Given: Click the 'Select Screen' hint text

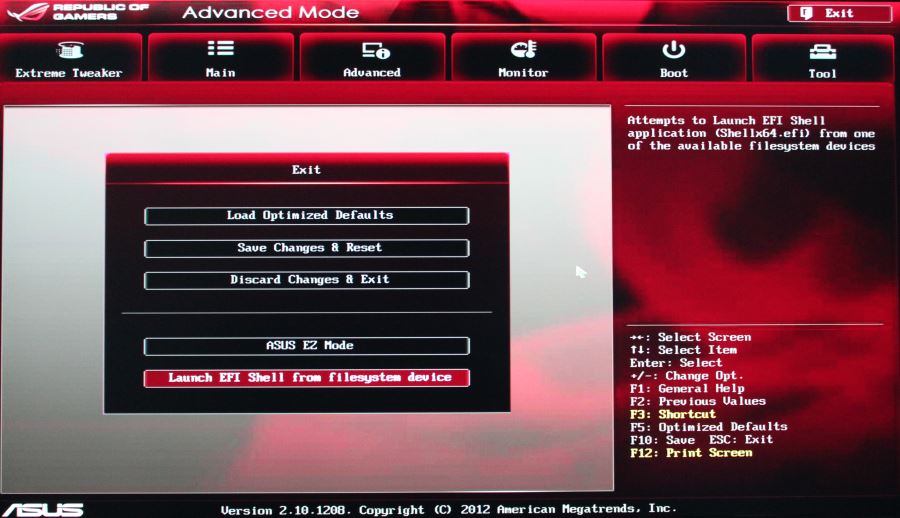Looking at the screenshot, I should (704, 337).
